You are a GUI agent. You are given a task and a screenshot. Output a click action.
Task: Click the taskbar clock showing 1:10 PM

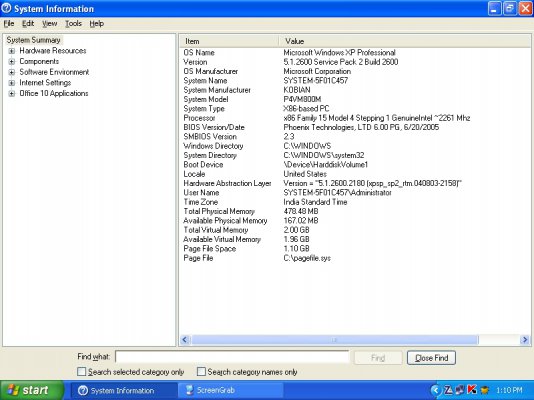(509, 390)
